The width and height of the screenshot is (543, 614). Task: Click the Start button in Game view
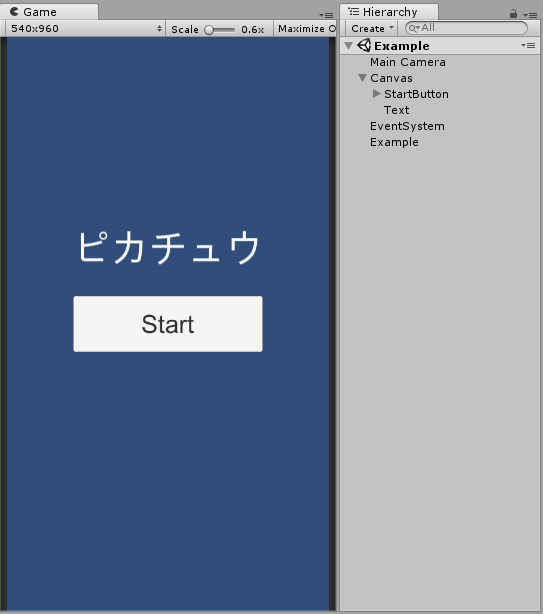coord(168,324)
